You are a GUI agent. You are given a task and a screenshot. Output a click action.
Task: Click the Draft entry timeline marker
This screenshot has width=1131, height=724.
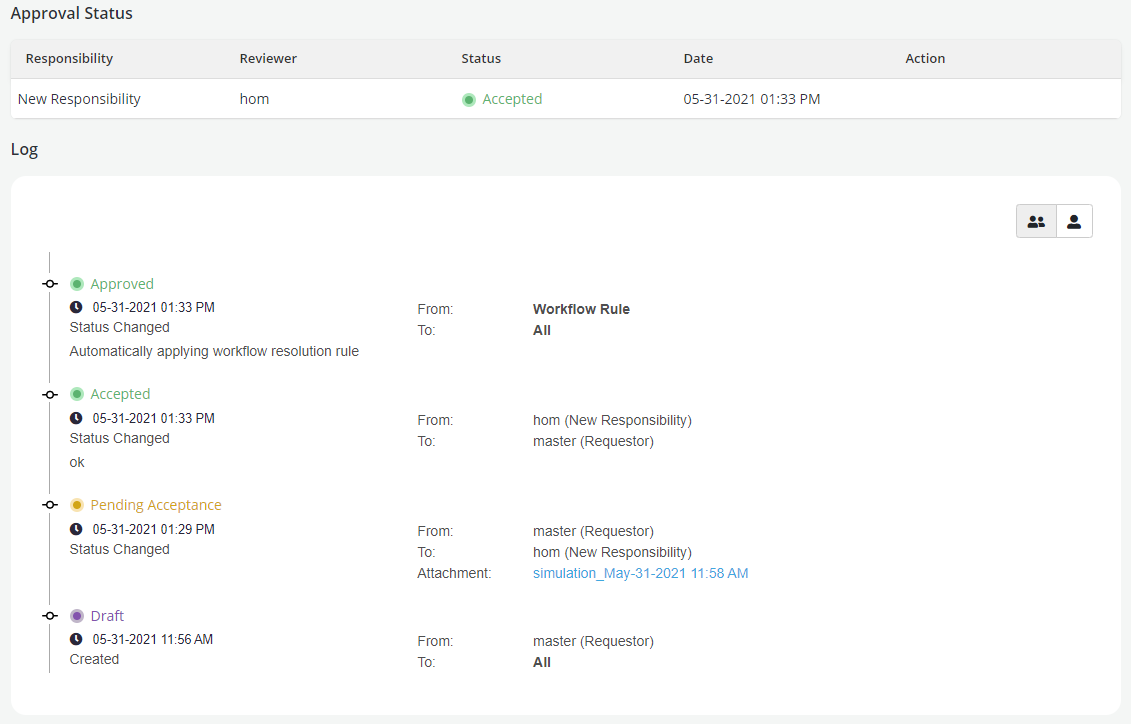point(49,616)
